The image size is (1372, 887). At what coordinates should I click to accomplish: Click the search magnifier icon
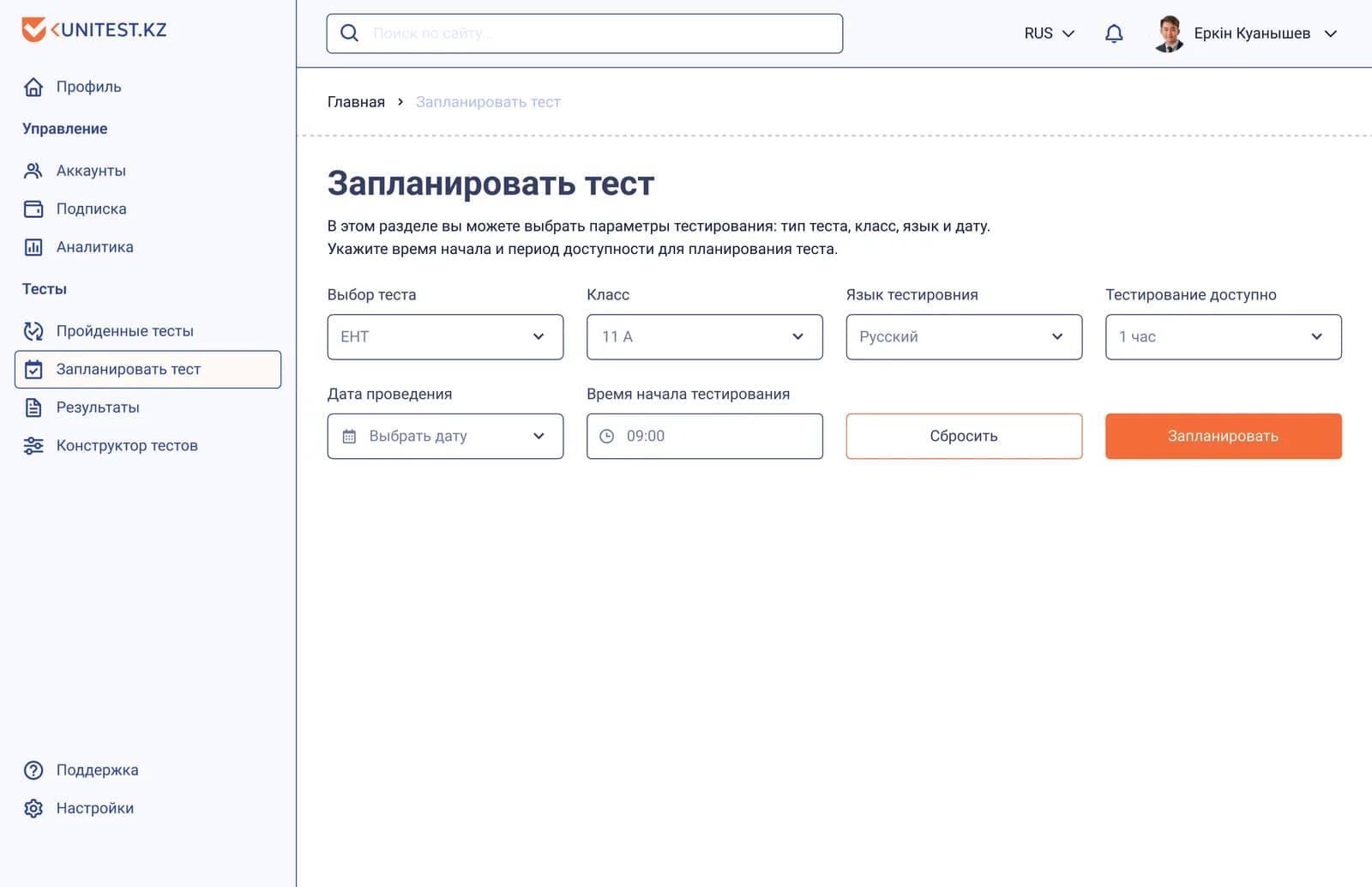(349, 33)
